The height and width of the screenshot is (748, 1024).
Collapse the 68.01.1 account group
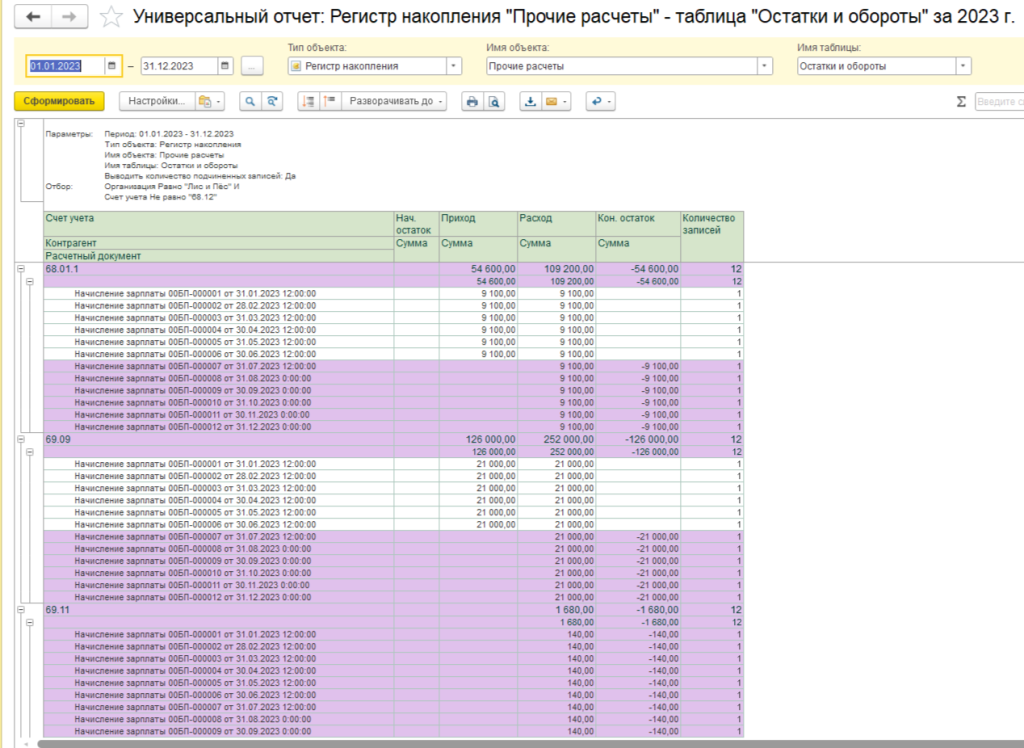pyautogui.click(x=21, y=268)
